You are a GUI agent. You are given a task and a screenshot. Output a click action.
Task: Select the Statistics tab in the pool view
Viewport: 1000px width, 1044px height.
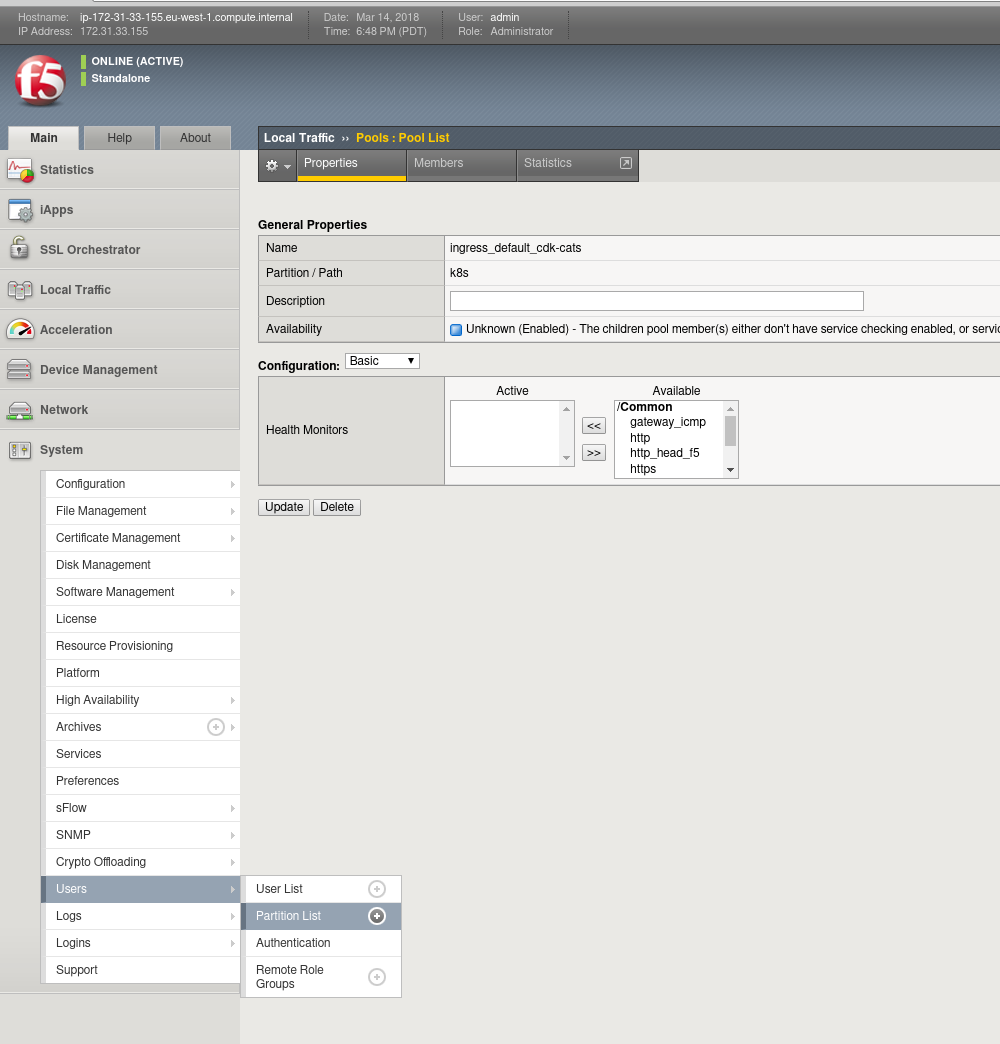pyautogui.click(x=577, y=164)
